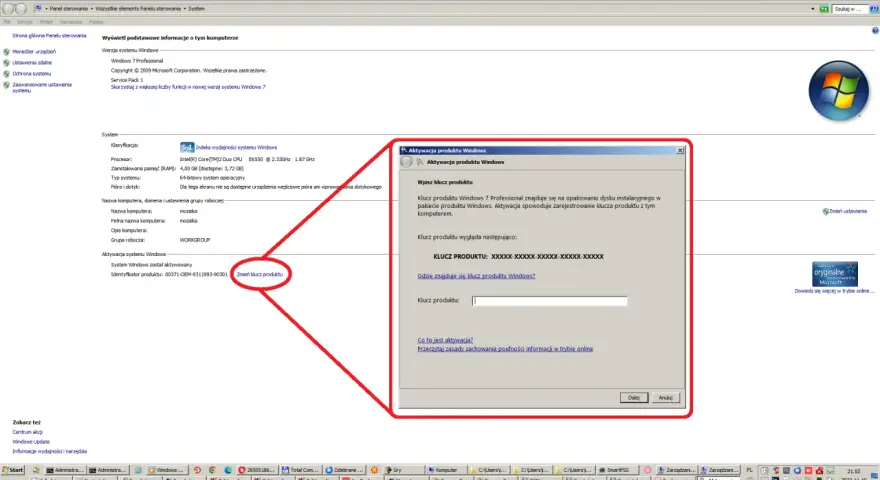Click the Windows Experience Index score badge
The width and height of the screenshot is (880, 480).
pos(187,147)
